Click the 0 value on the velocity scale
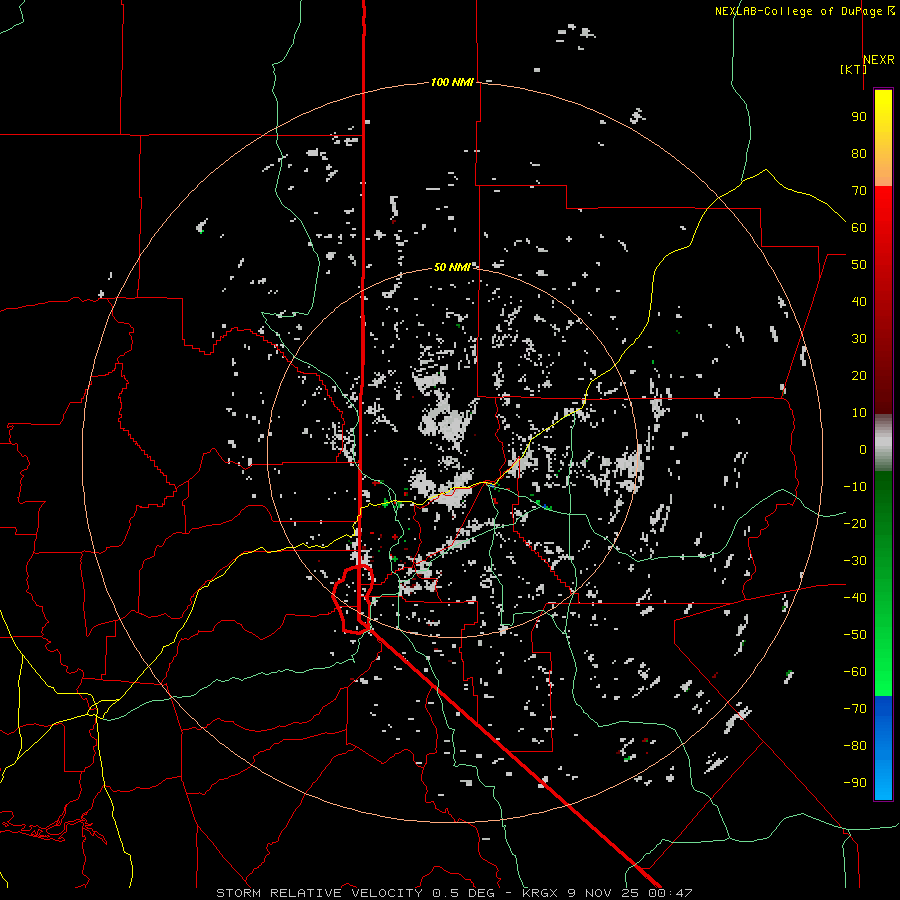This screenshot has width=900, height=900. (x=863, y=450)
